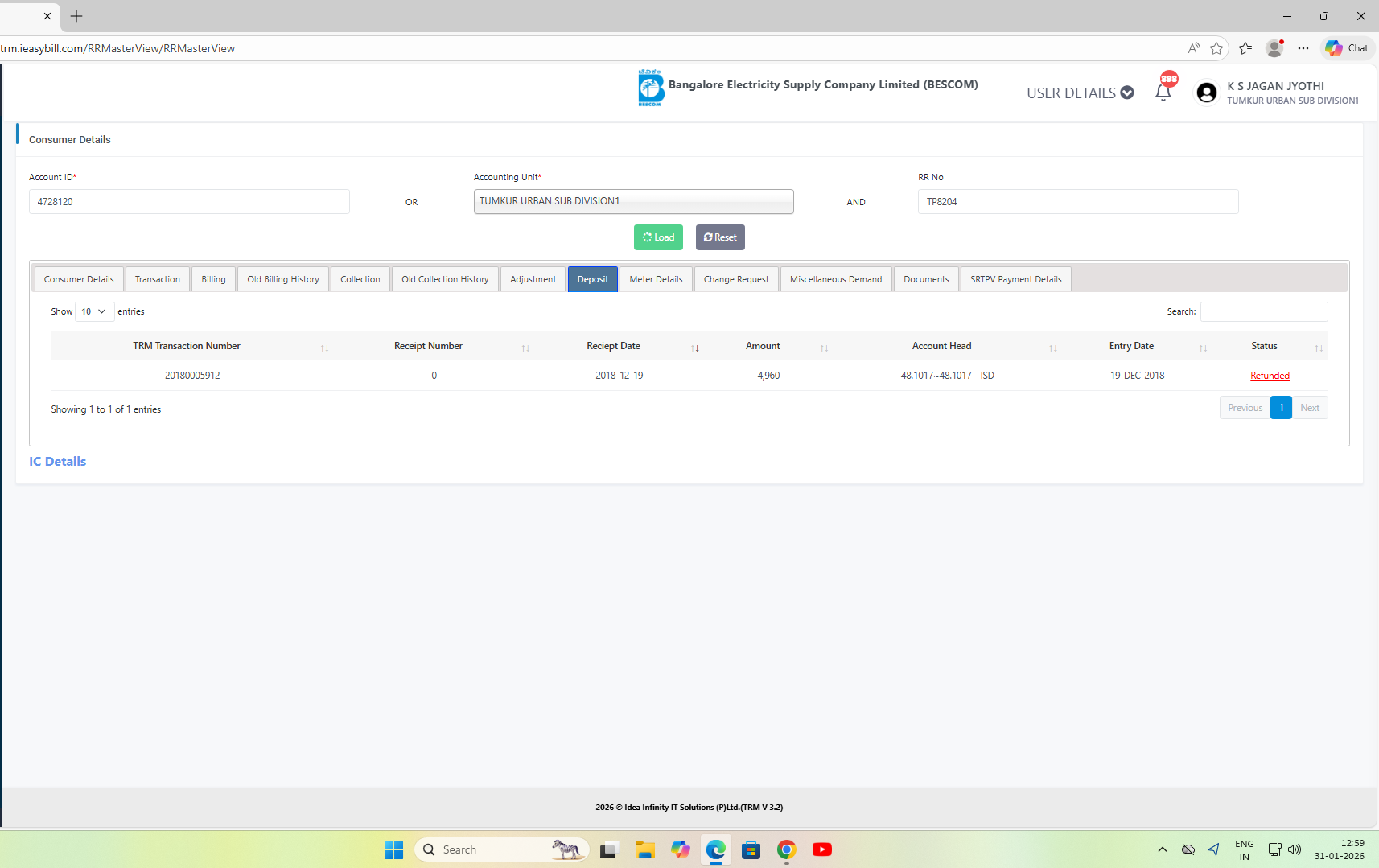Screen dimensions: 1379x868
Task: Open the Show entries count dropdown
Action: pyautogui.click(x=94, y=311)
